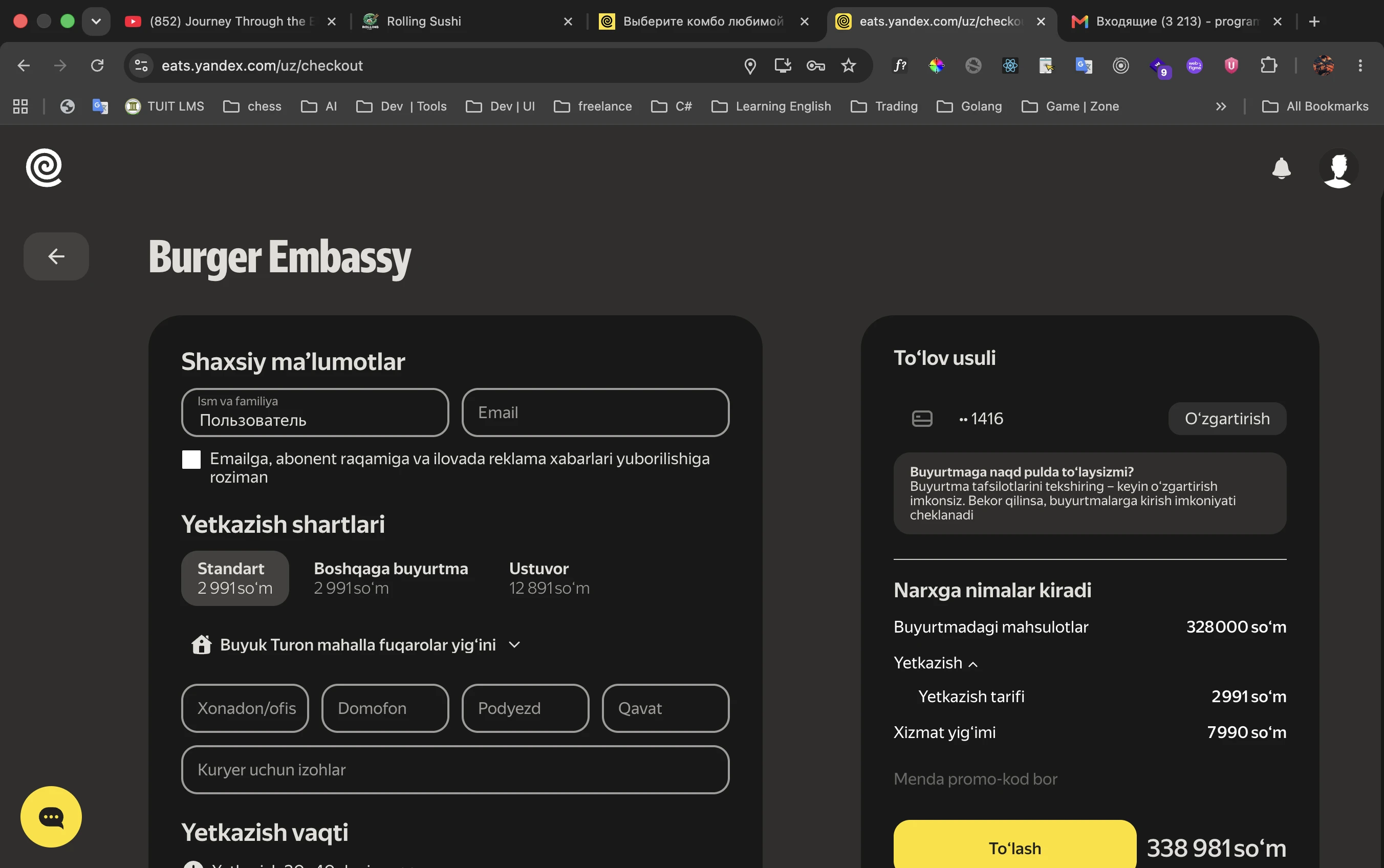This screenshot has height=868, width=1384.
Task: Open the Google Translate extension in toolbar
Action: [x=1083, y=66]
